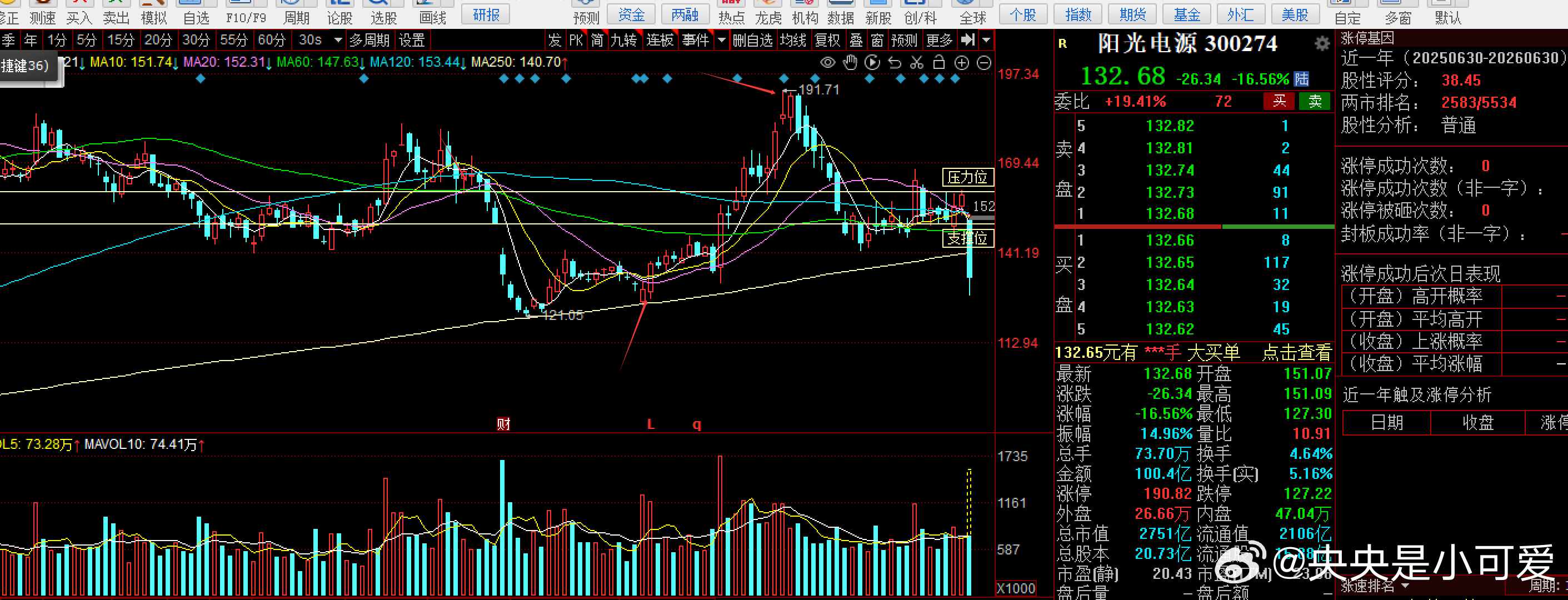Toggle the 发 chart option
This screenshot has height=600, width=1568.
click(x=555, y=40)
